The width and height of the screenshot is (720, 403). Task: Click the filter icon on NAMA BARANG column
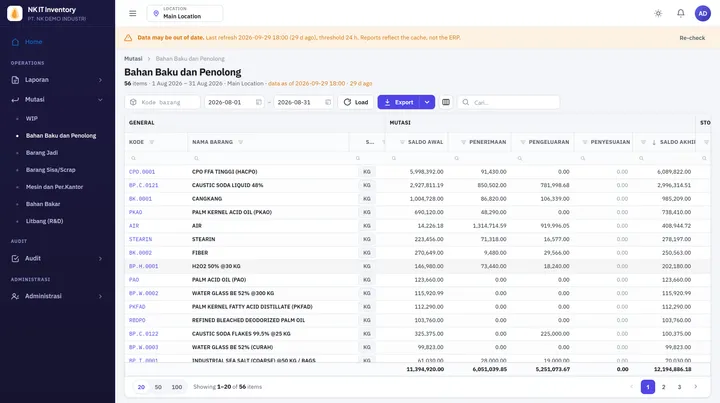tap(241, 142)
